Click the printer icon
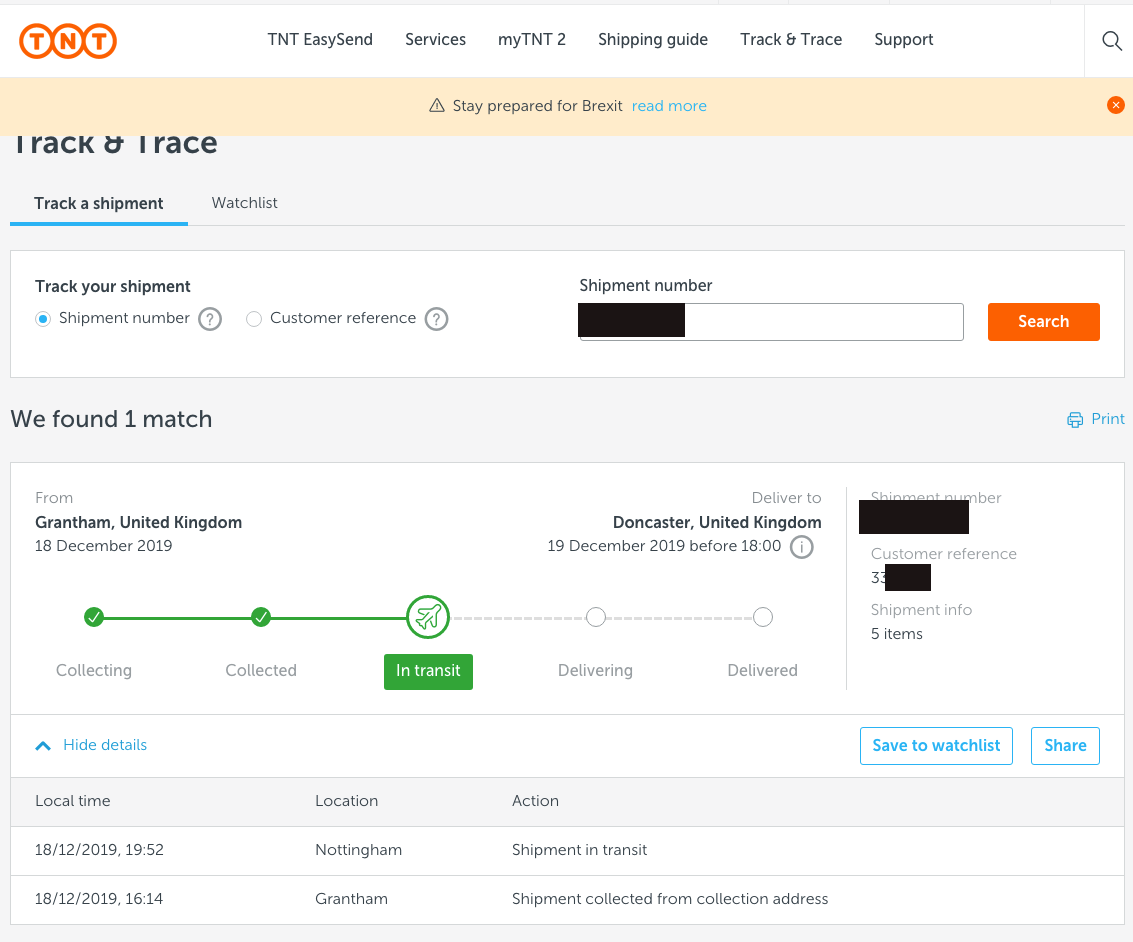1133x942 pixels. click(1075, 420)
